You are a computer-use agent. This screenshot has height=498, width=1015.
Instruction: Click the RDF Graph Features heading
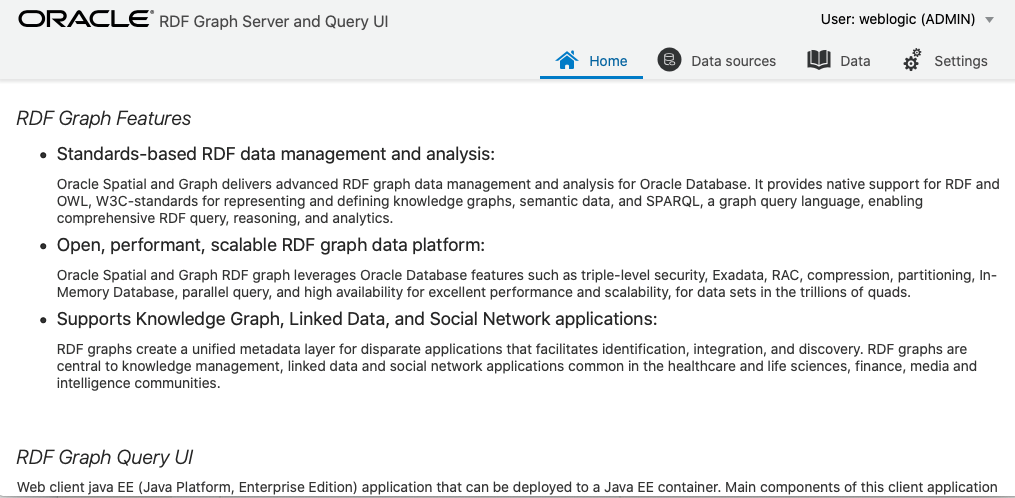click(104, 119)
